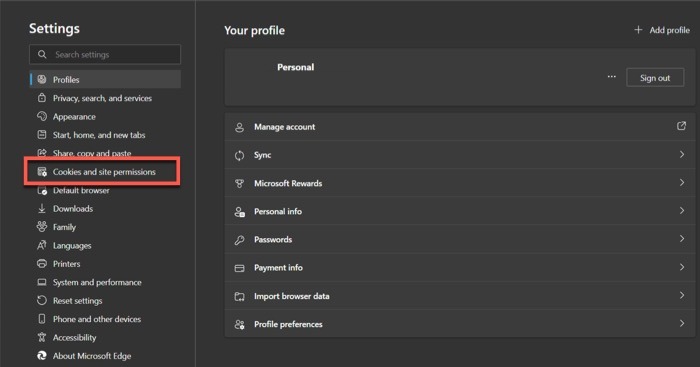Open Personal info row
This screenshot has height=367, width=700.
point(459,211)
